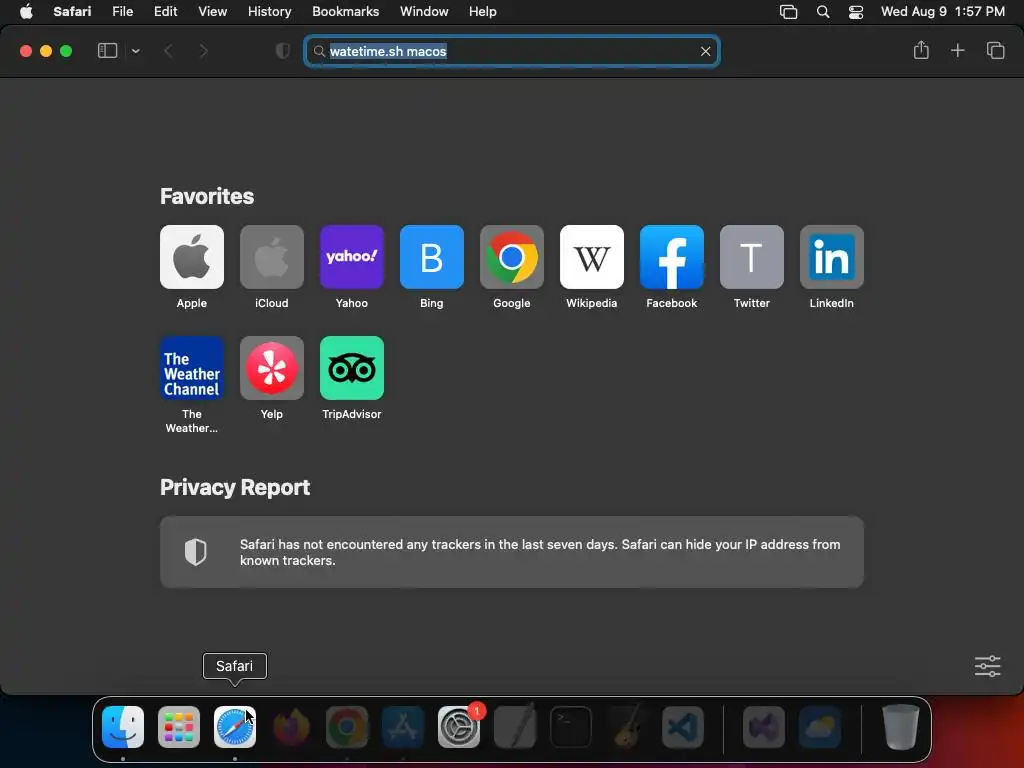
Task: Click the screen mirroring menu bar icon
Action: 788,12
